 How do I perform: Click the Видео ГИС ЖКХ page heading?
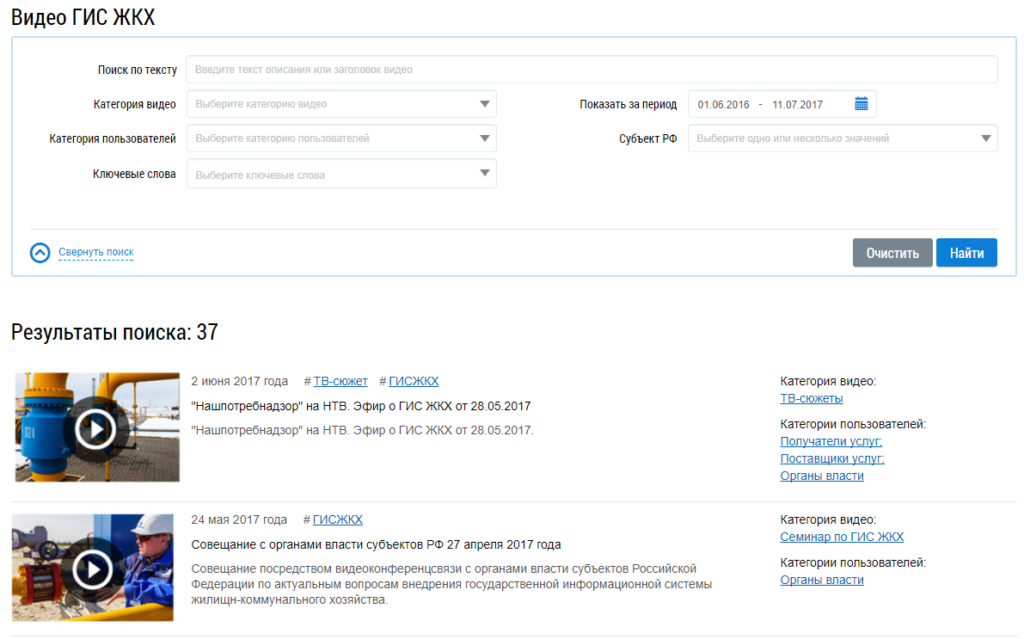(83, 17)
